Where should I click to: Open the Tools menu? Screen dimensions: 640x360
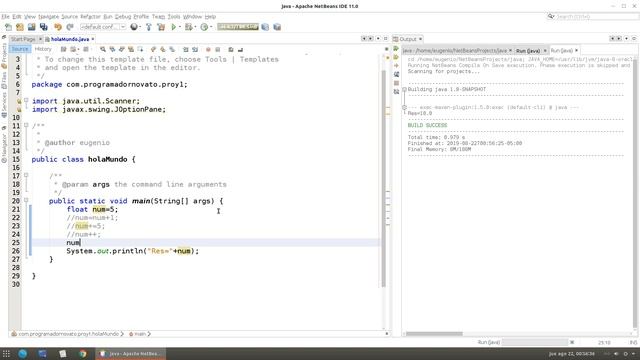(x=174, y=17)
